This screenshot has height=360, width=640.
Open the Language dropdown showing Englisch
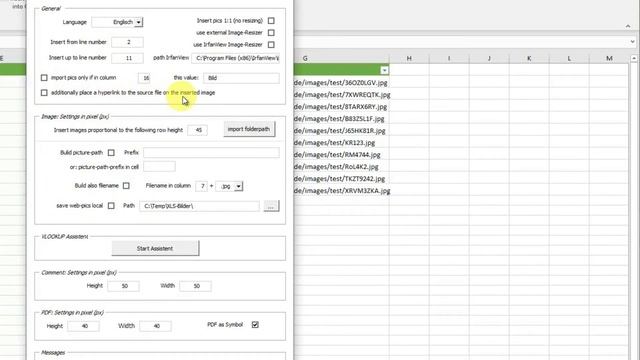[139, 22]
